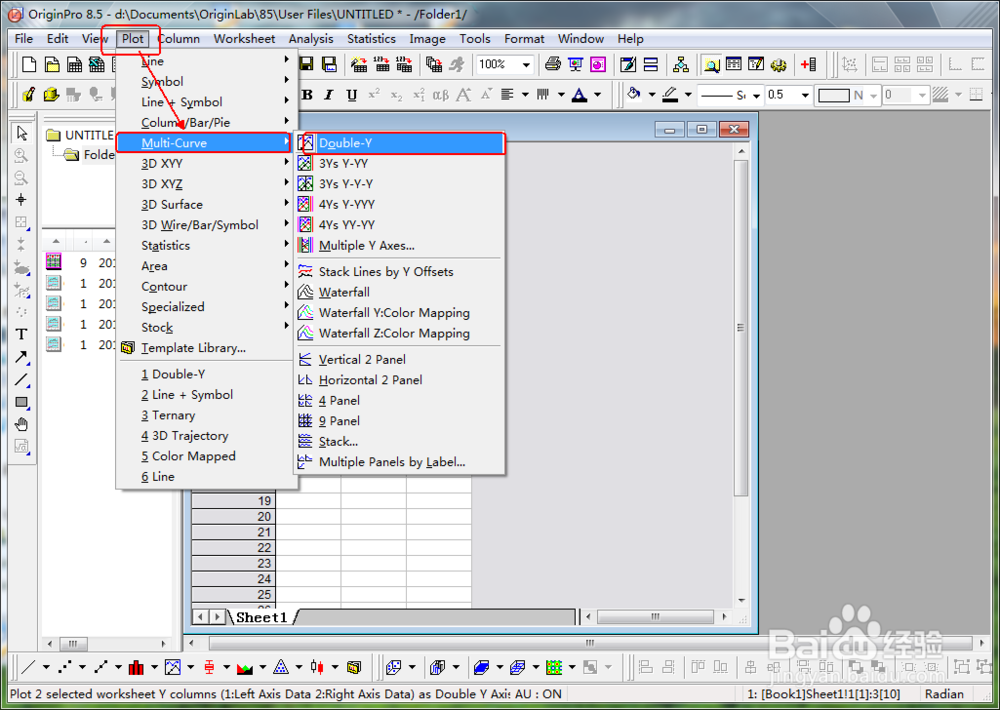The height and width of the screenshot is (710, 1000).
Task: Select the Rectangle drawing tool
Action: point(22,402)
